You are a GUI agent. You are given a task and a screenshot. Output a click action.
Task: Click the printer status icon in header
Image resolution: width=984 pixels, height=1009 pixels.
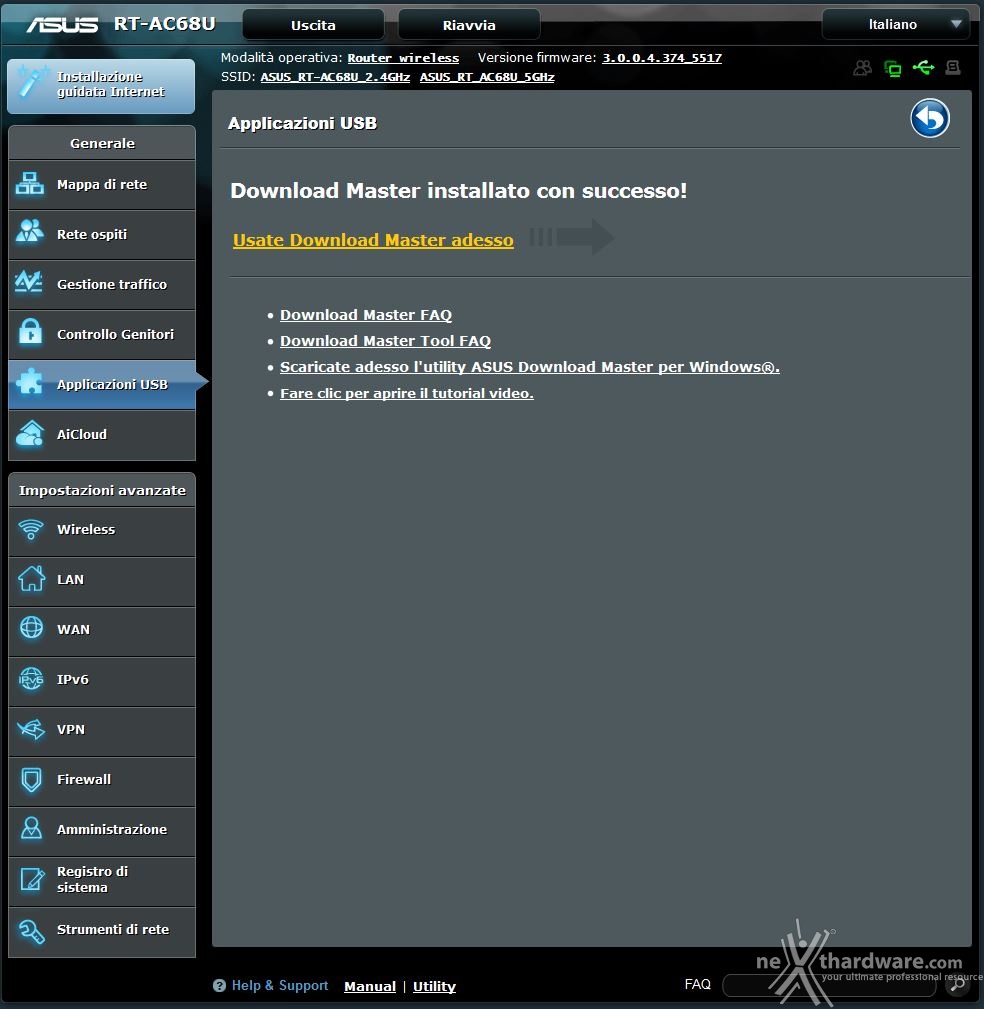coord(953,68)
